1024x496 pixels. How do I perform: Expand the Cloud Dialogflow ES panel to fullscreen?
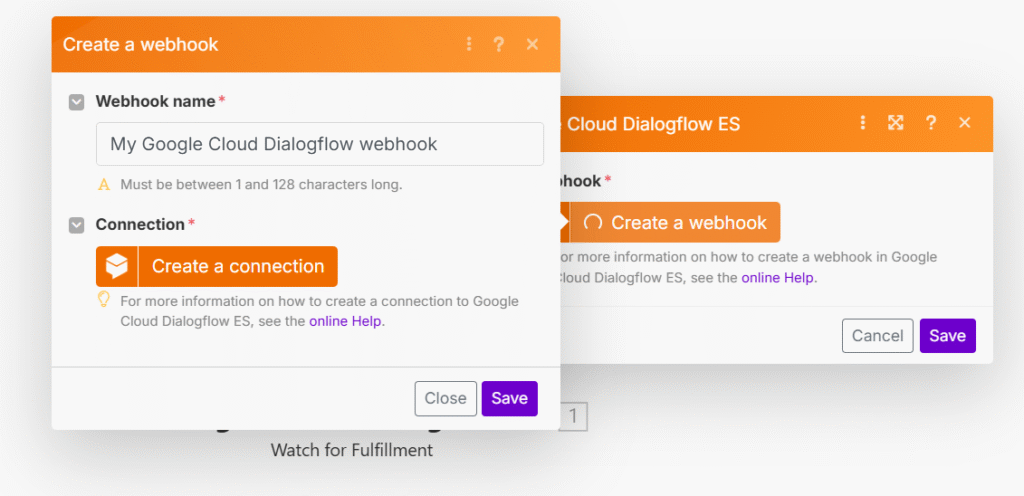tap(896, 123)
